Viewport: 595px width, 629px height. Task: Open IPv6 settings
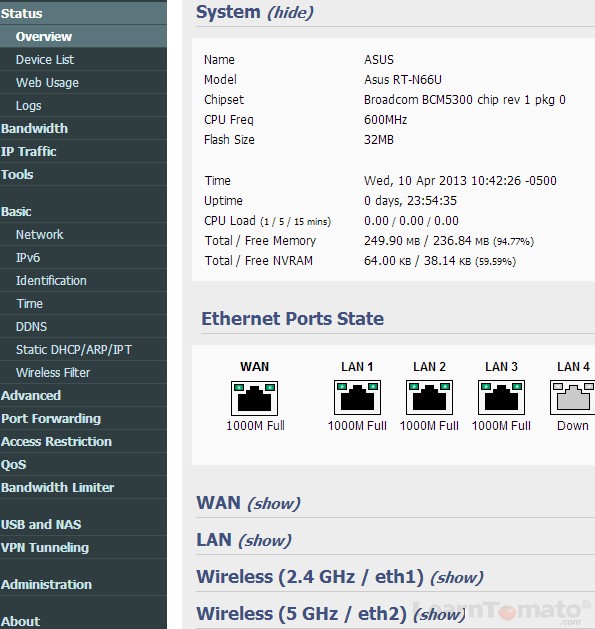83,257
